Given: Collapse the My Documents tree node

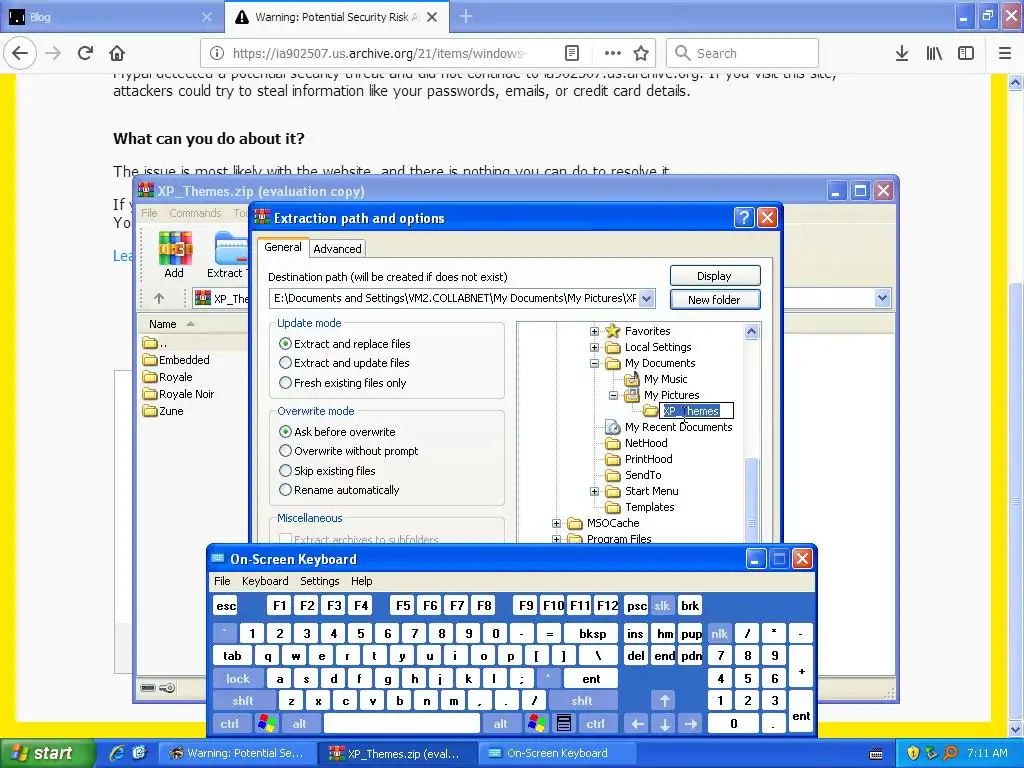Looking at the screenshot, I should pyautogui.click(x=594, y=363).
